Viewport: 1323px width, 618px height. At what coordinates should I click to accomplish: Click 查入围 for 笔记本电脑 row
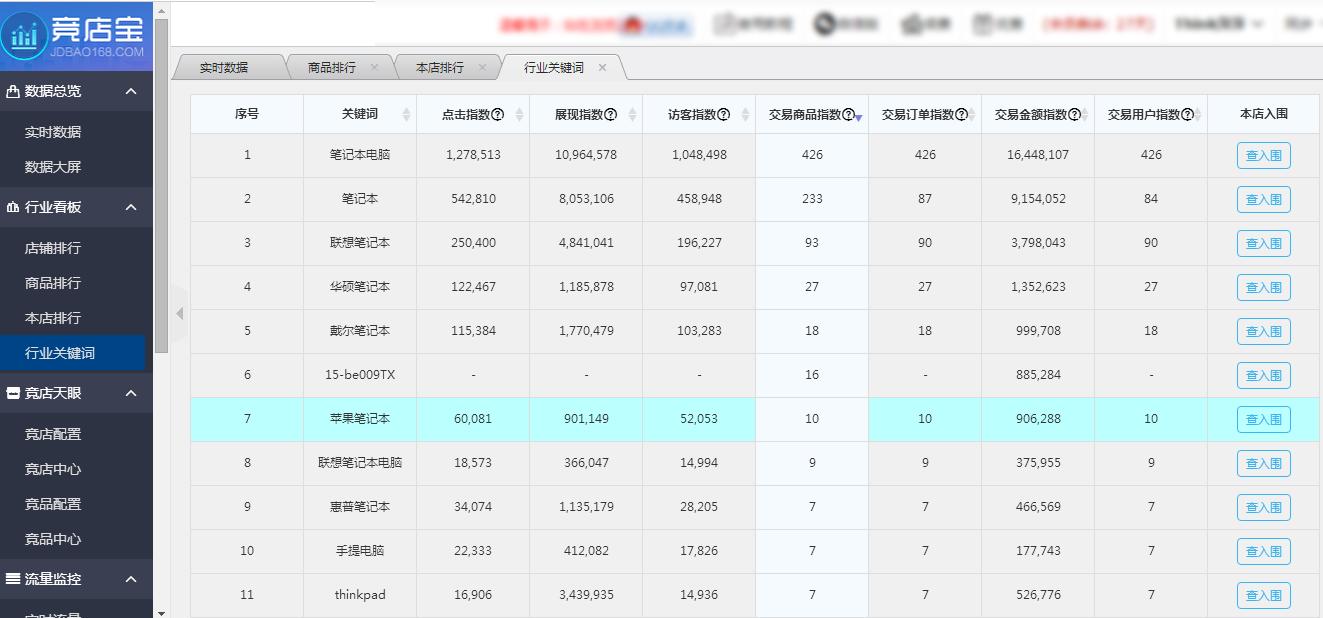(x=1263, y=156)
